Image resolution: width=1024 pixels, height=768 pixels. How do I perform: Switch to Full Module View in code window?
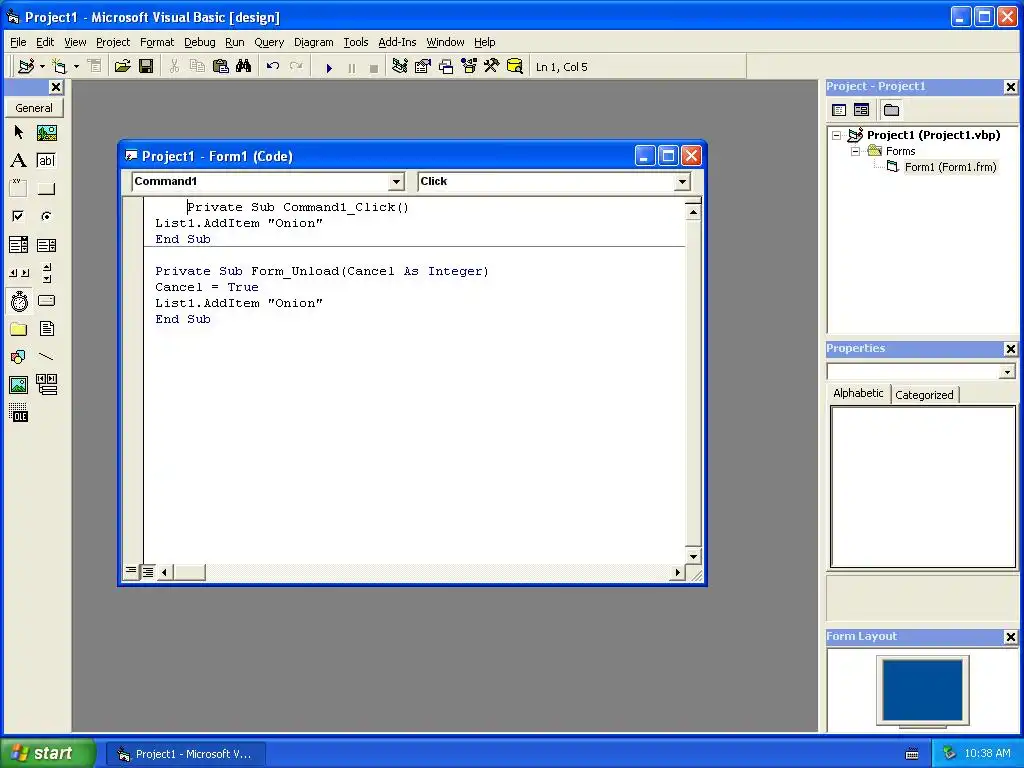coord(148,572)
